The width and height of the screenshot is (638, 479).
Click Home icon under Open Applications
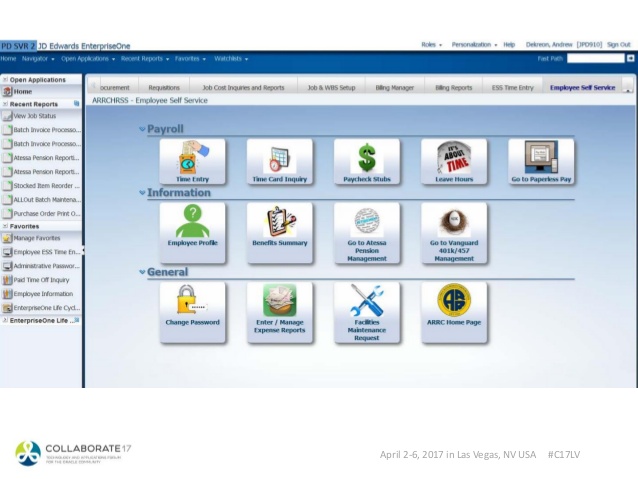[x=7, y=92]
